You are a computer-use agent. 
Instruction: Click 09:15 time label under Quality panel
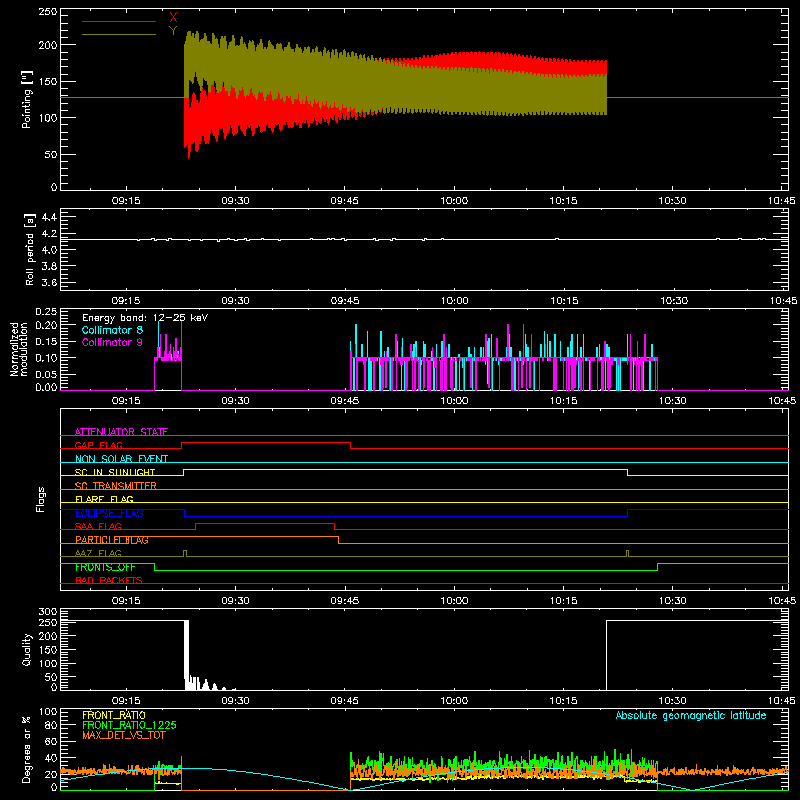[x=126, y=701]
